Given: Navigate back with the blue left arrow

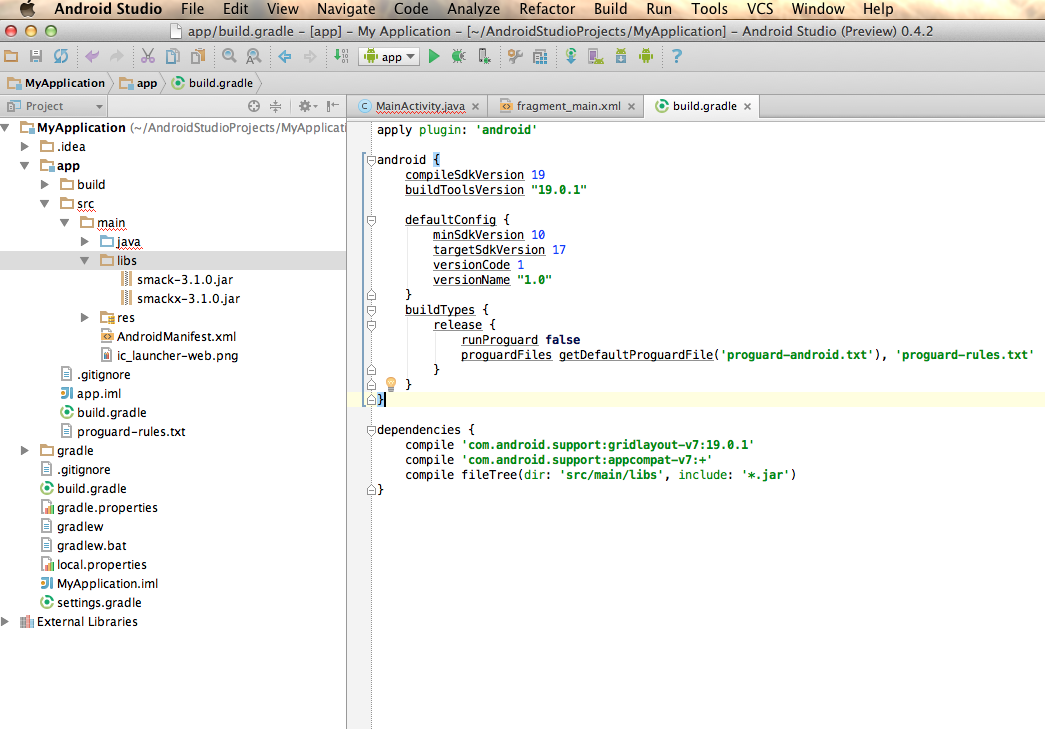Looking at the screenshot, I should pos(285,57).
